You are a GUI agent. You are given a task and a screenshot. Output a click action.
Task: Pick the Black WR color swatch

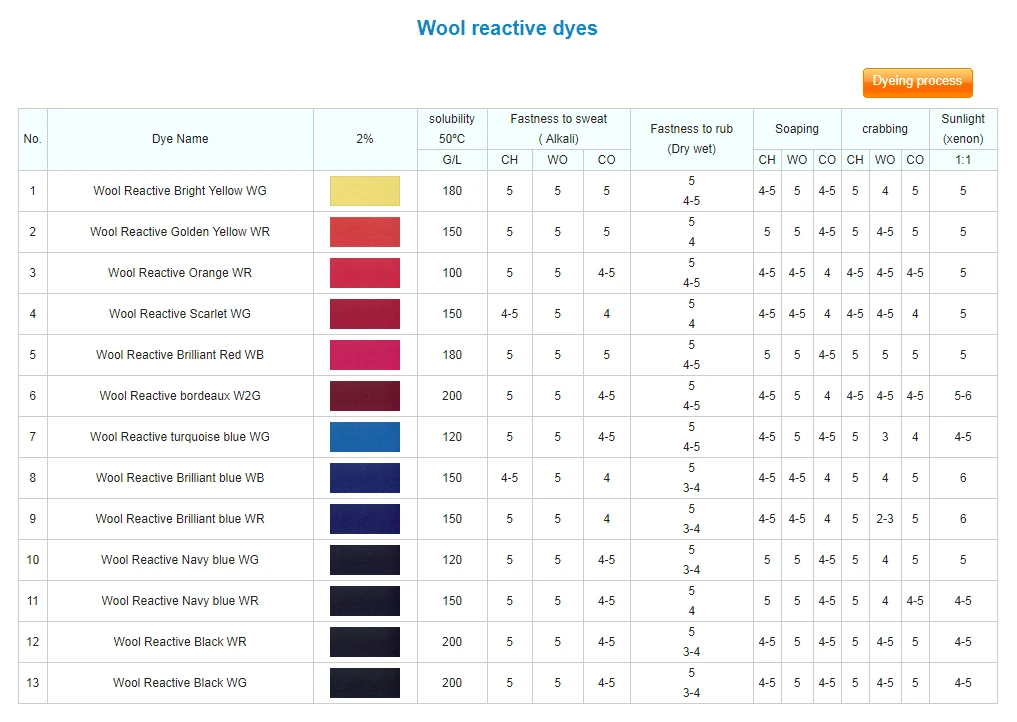(365, 642)
